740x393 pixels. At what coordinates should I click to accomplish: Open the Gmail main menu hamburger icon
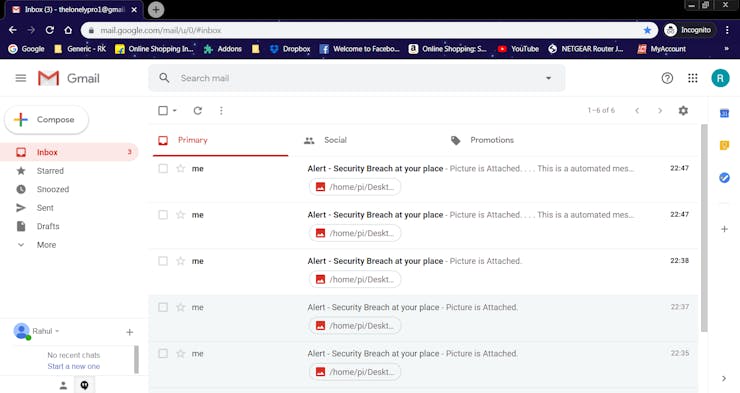pos(21,78)
